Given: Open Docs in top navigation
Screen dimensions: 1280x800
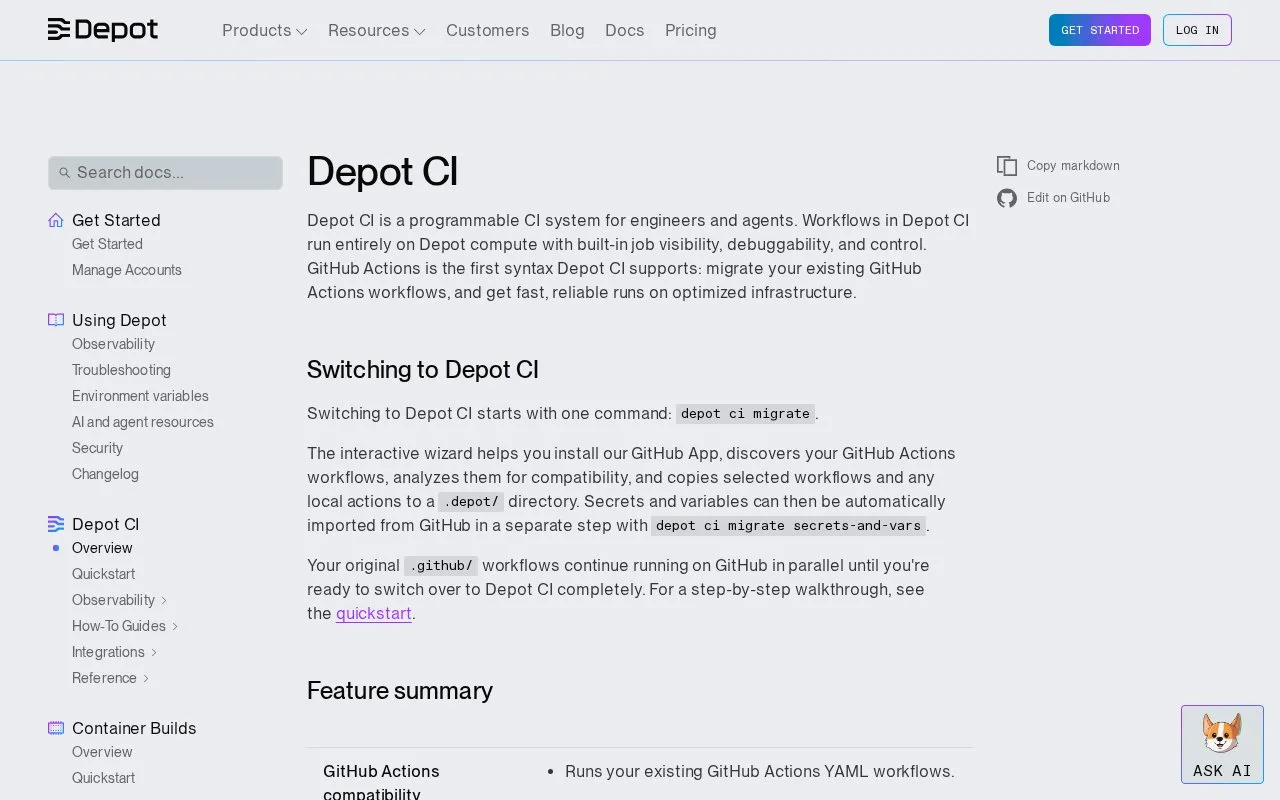Looking at the screenshot, I should (x=624, y=30).
